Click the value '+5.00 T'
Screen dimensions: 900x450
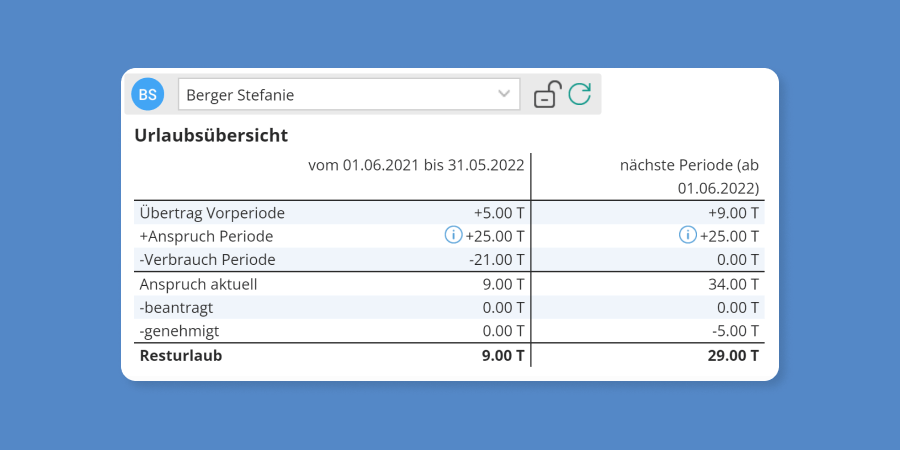tap(499, 213)
